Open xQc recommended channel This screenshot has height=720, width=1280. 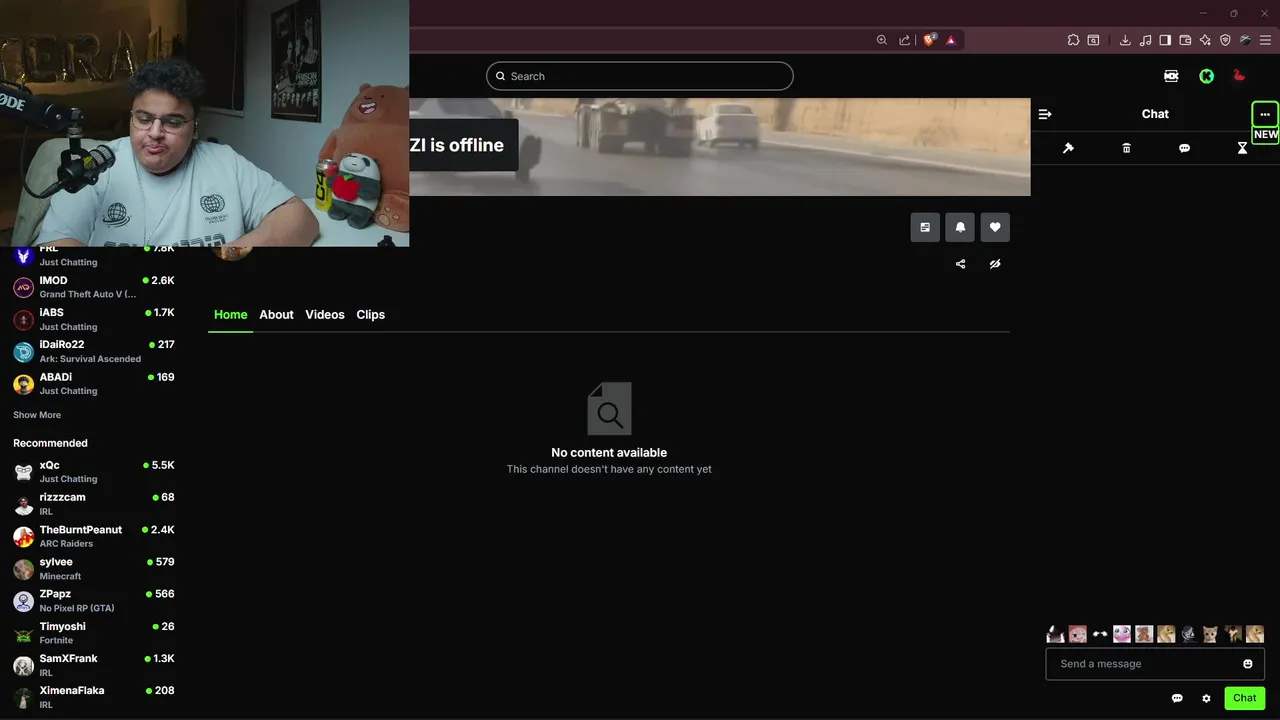[x=94, y=471]
